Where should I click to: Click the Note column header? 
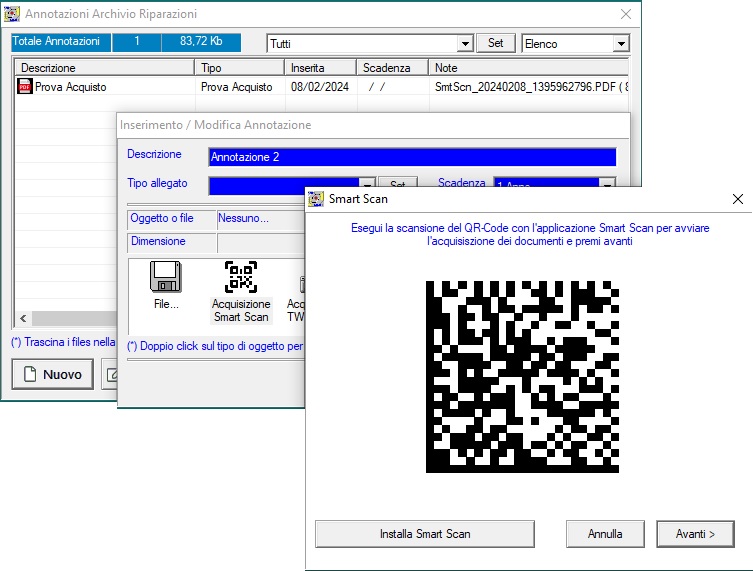point(528,68)
